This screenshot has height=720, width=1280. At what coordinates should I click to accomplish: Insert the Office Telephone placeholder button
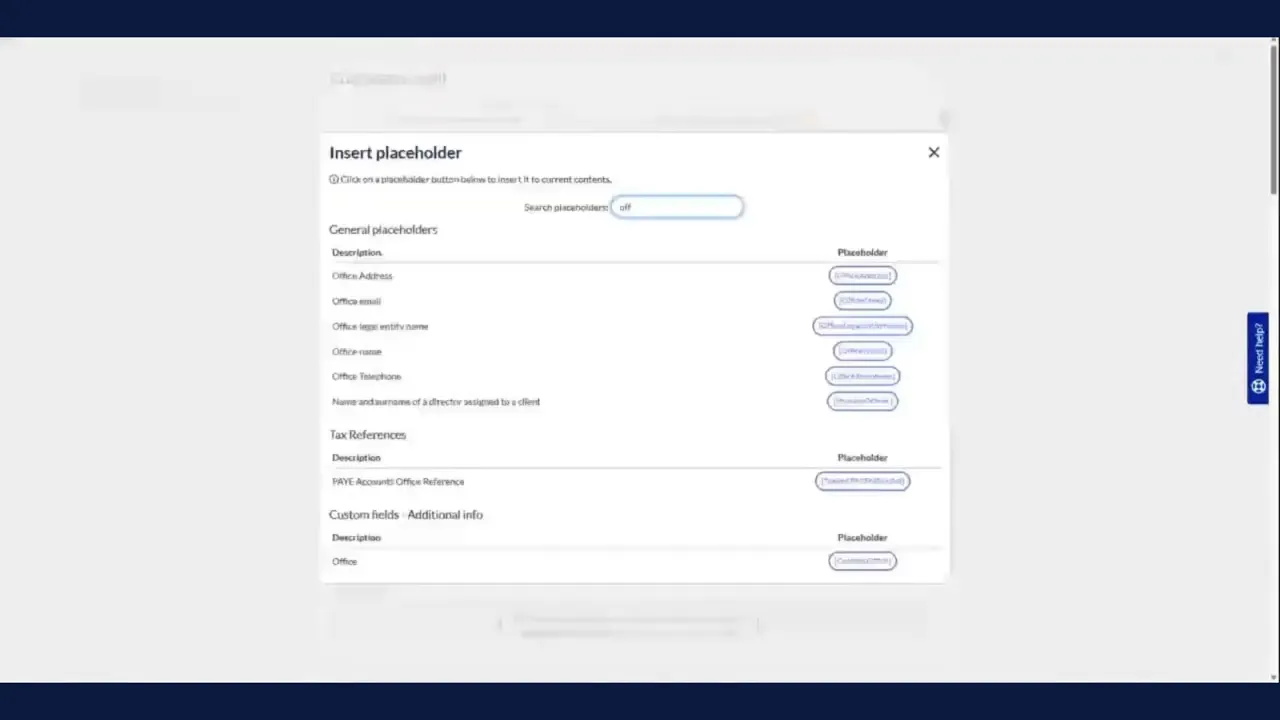click(862, 376)
